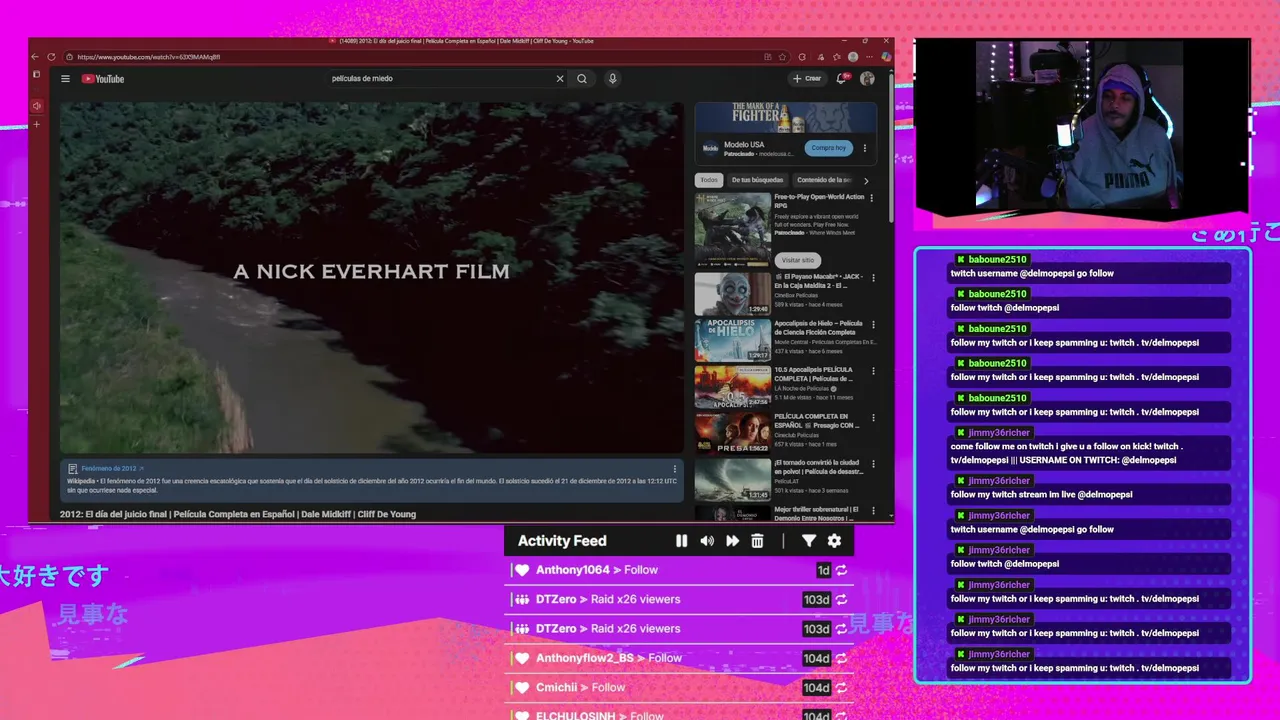Pause the Activity Feed
This screenshot has height=720, width=1280.
point(681,541)
